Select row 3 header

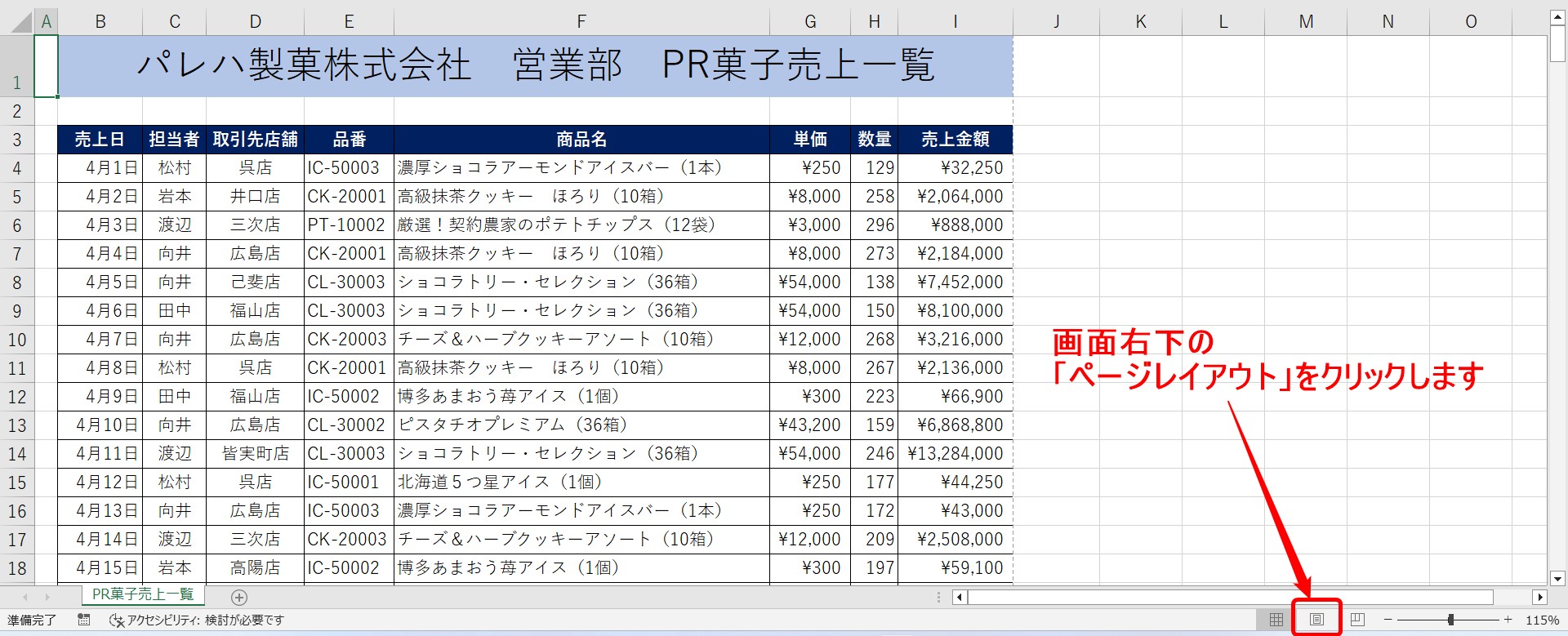pos(17,140)
